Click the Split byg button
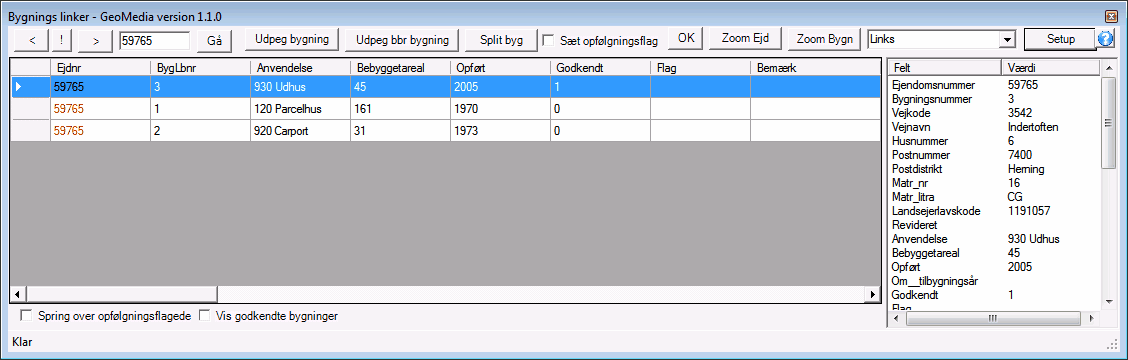The width and height of the screenshot is (1128, 360). (502, 40)
